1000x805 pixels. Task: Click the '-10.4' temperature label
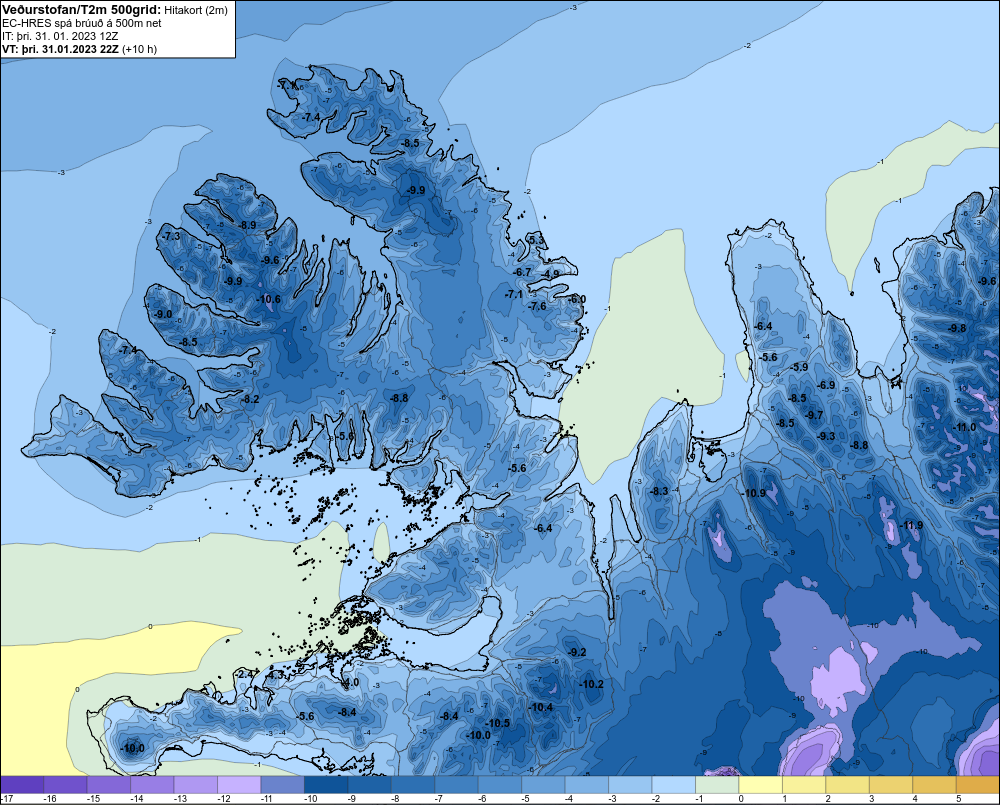tap(541, 707)
